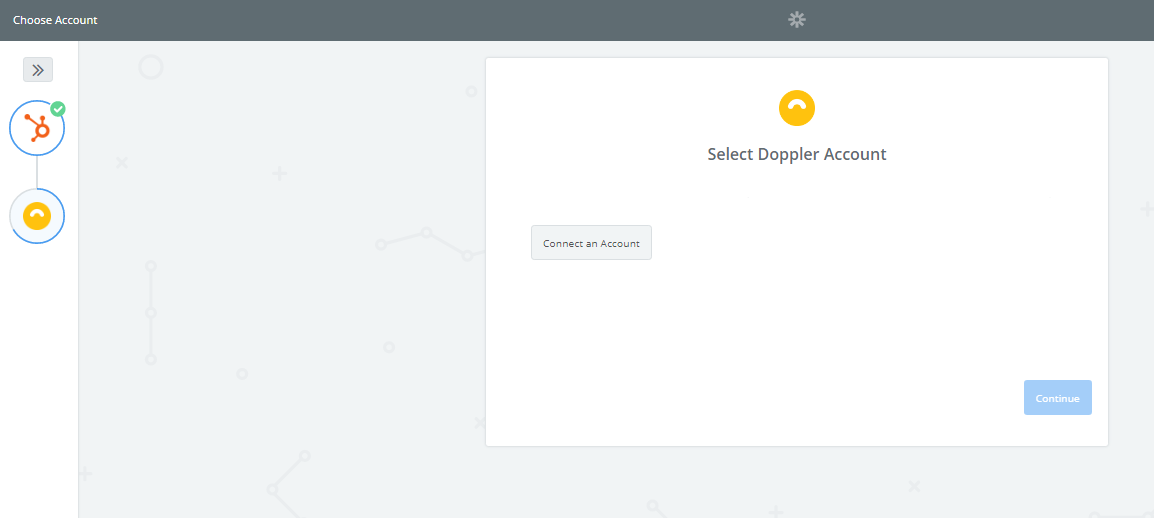Click the connector line between the steps
This screenshot has width=1154, height=518.
(x=37, y=172)
